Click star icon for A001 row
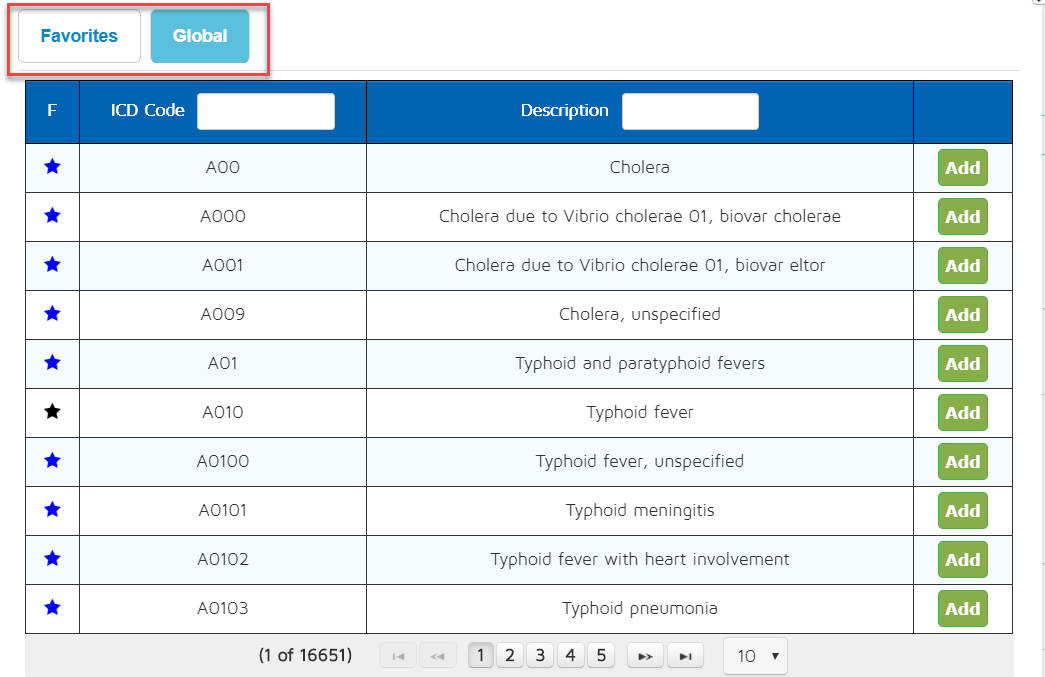 pos(52,265)
